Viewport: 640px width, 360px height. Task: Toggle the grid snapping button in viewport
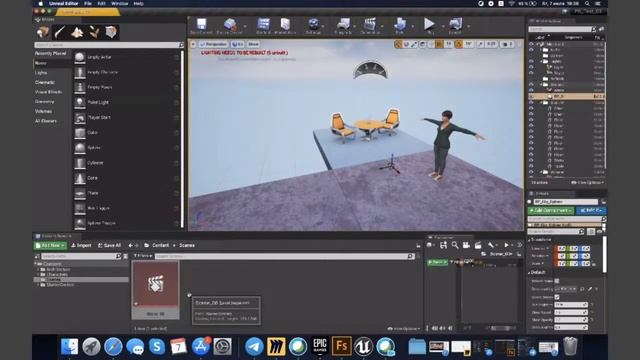coord(439,44)
